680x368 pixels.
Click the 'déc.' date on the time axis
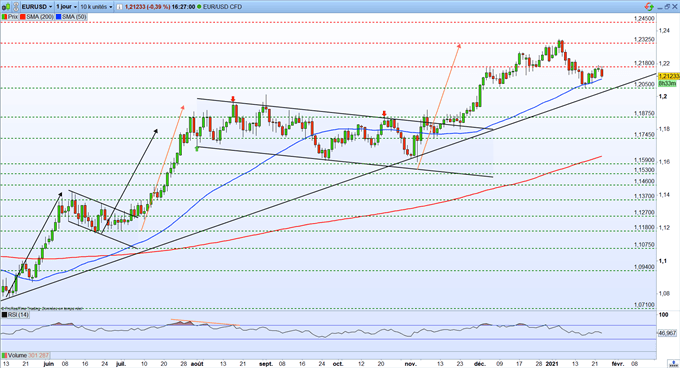point(480,364)
